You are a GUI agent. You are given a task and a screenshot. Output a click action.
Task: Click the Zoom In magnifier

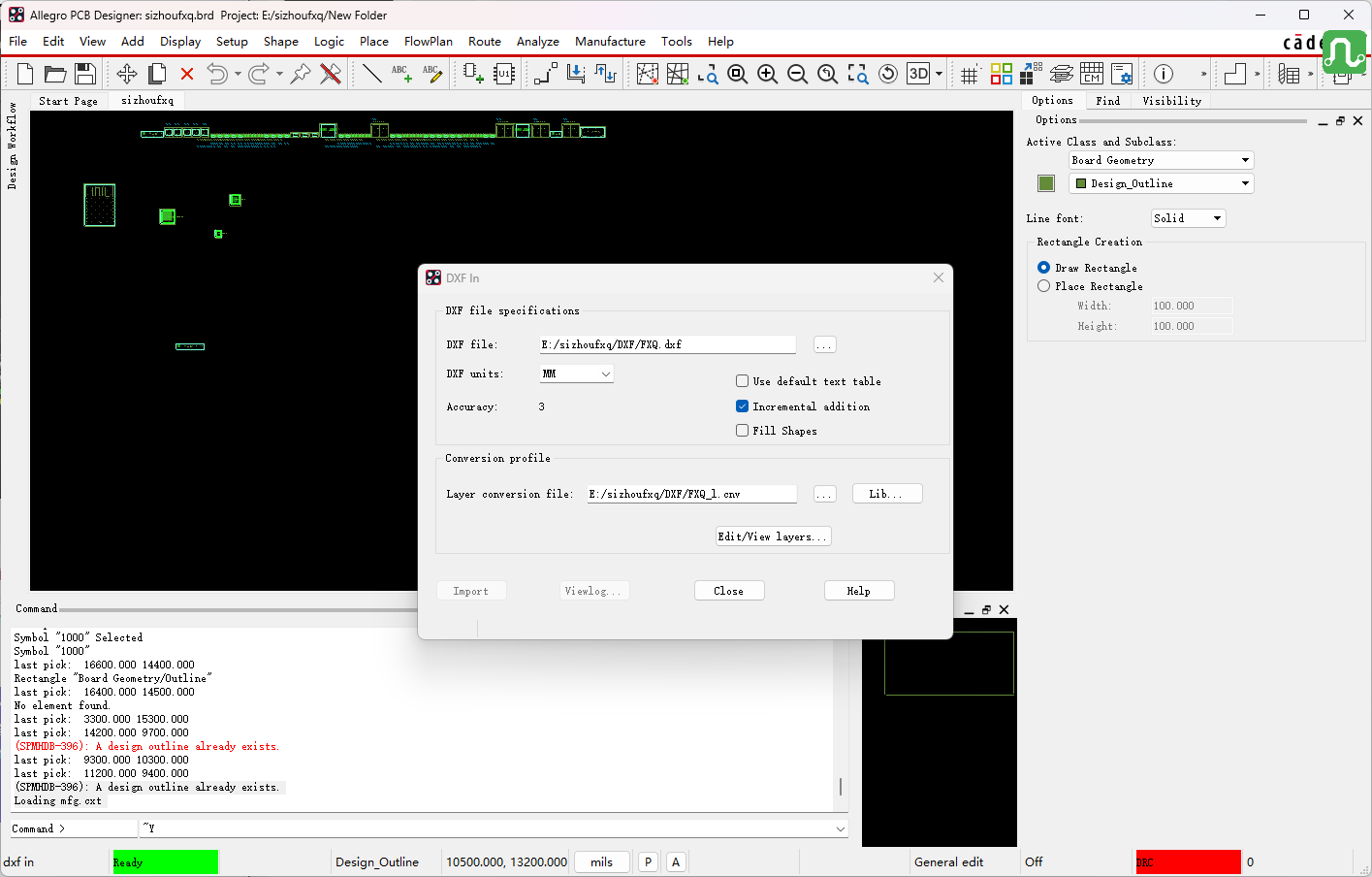click(x=768, y=74)
